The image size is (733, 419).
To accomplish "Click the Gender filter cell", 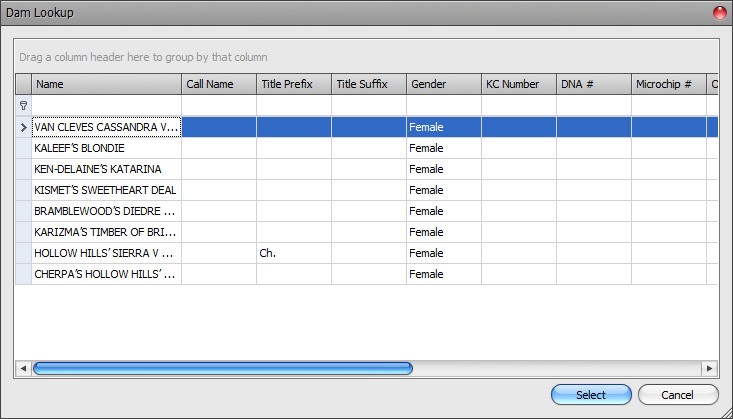I will pos(444,106).
